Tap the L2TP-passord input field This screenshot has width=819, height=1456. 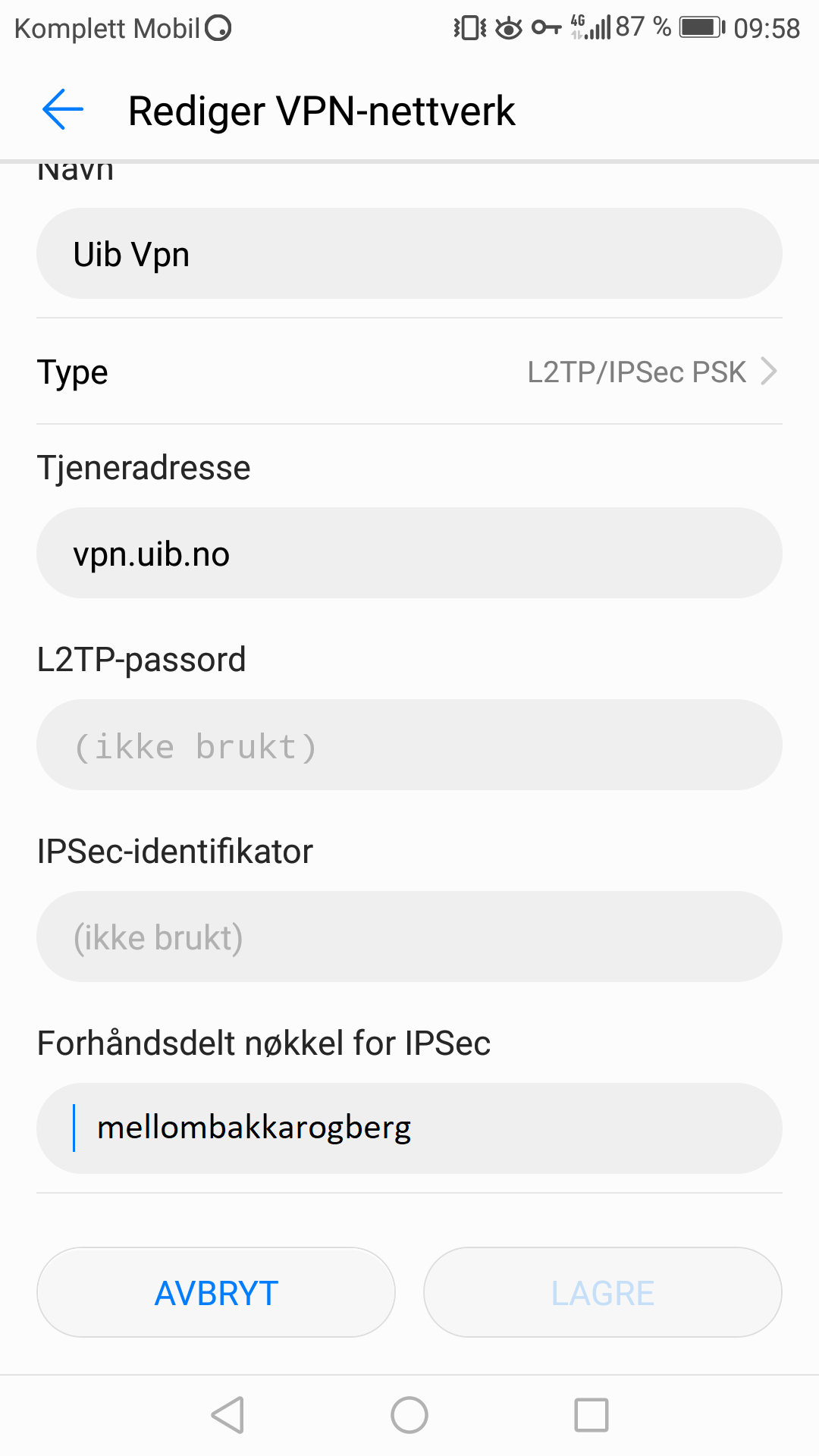[x=409, y=745]
